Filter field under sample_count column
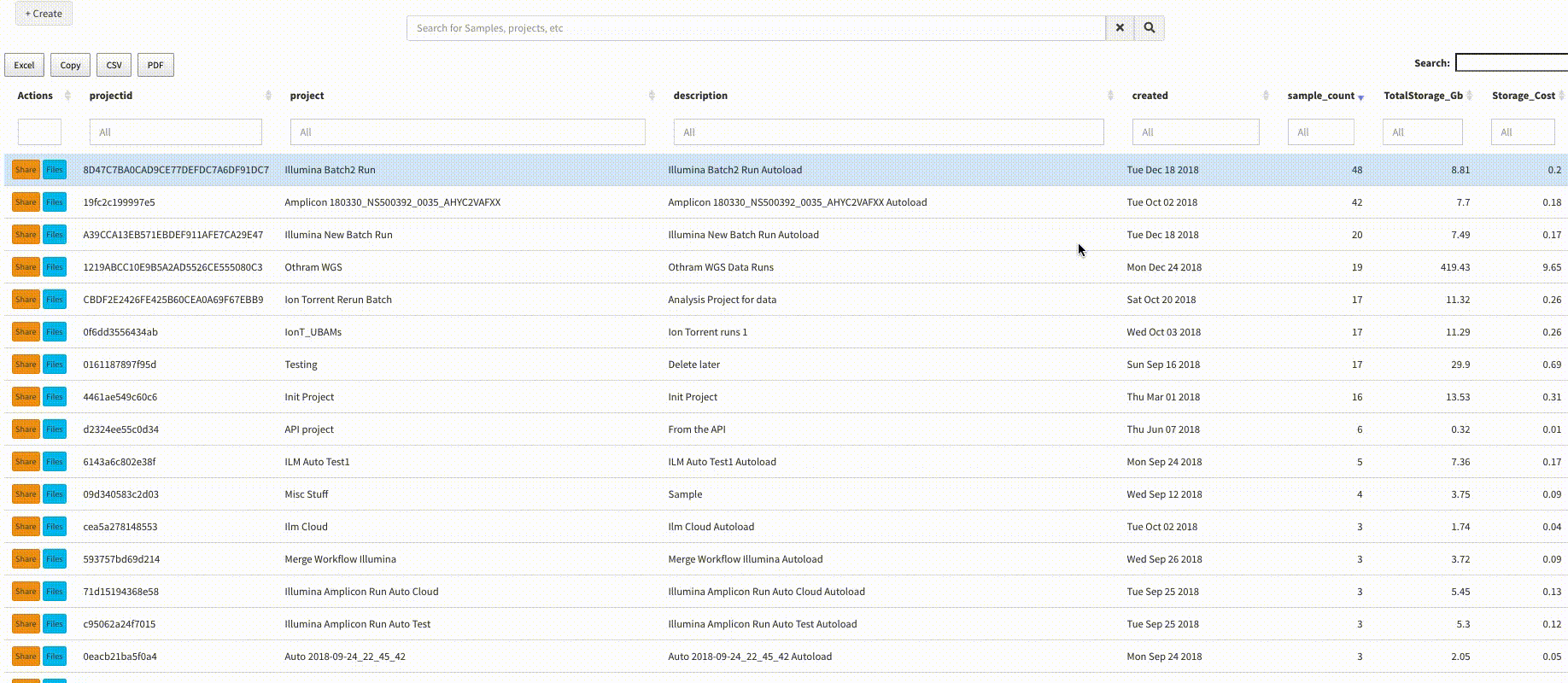Screen dimensions: 1568x683 coord(1321,132)
